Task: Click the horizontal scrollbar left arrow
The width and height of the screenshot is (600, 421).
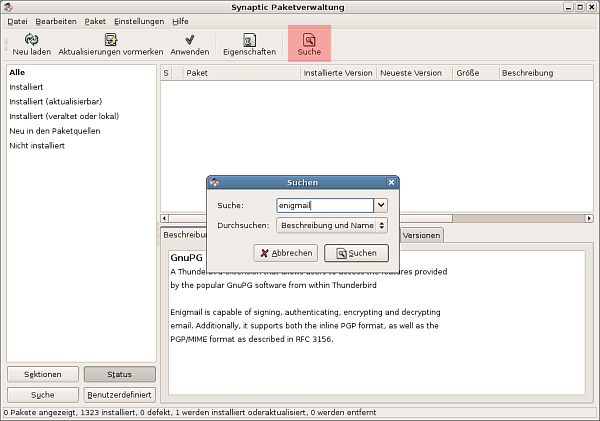Action: click(x=165, y=218)
